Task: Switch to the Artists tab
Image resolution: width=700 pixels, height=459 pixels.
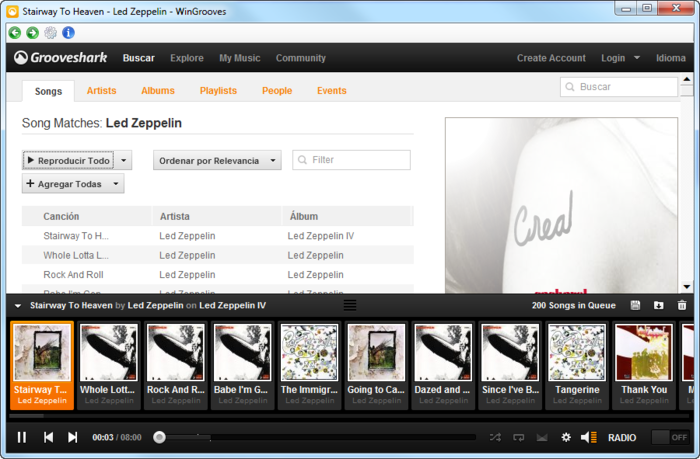Action: (101, 91)
